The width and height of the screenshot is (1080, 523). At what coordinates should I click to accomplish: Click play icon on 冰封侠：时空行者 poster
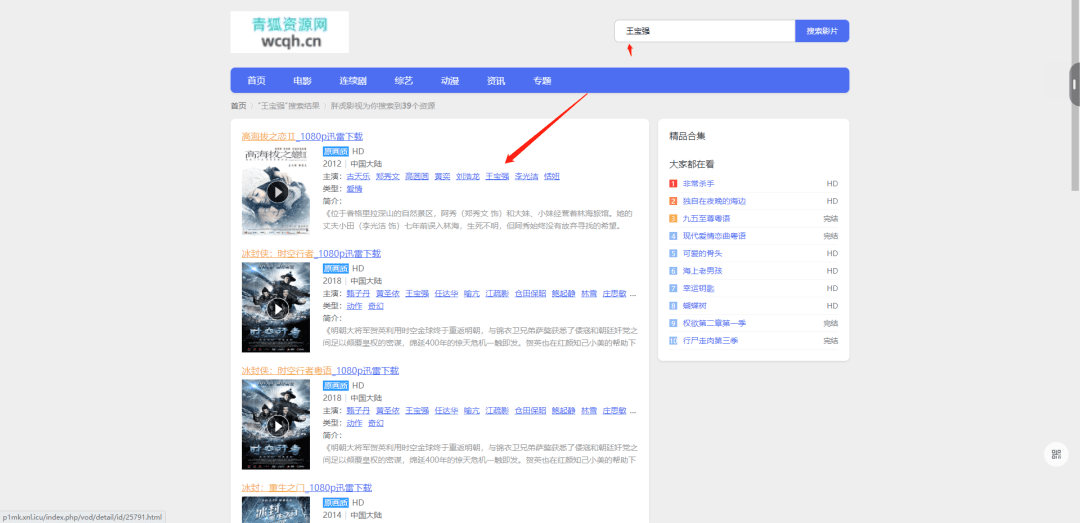[x=277, y=308]
